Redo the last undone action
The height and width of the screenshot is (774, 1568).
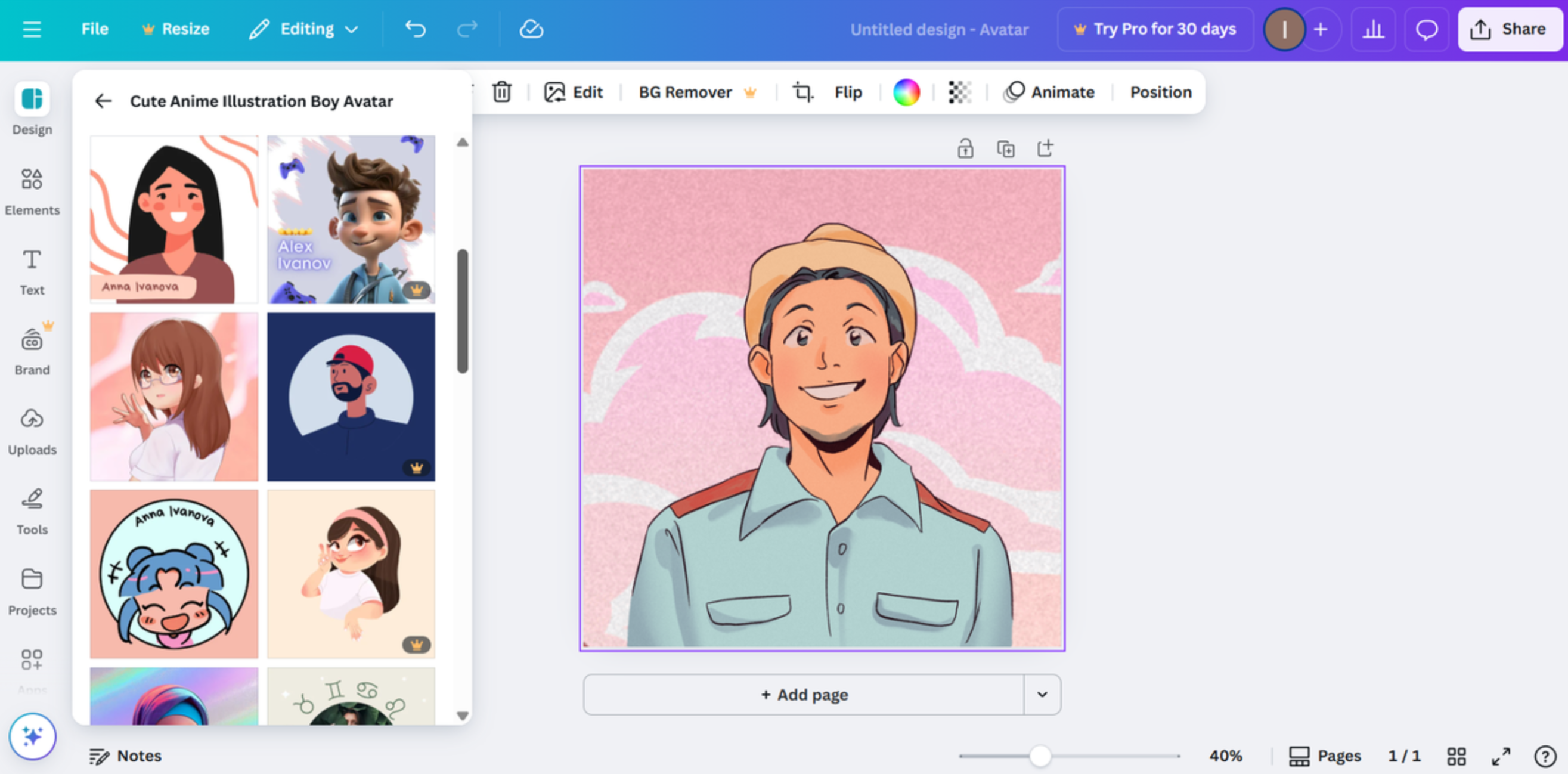coord(467,29)
